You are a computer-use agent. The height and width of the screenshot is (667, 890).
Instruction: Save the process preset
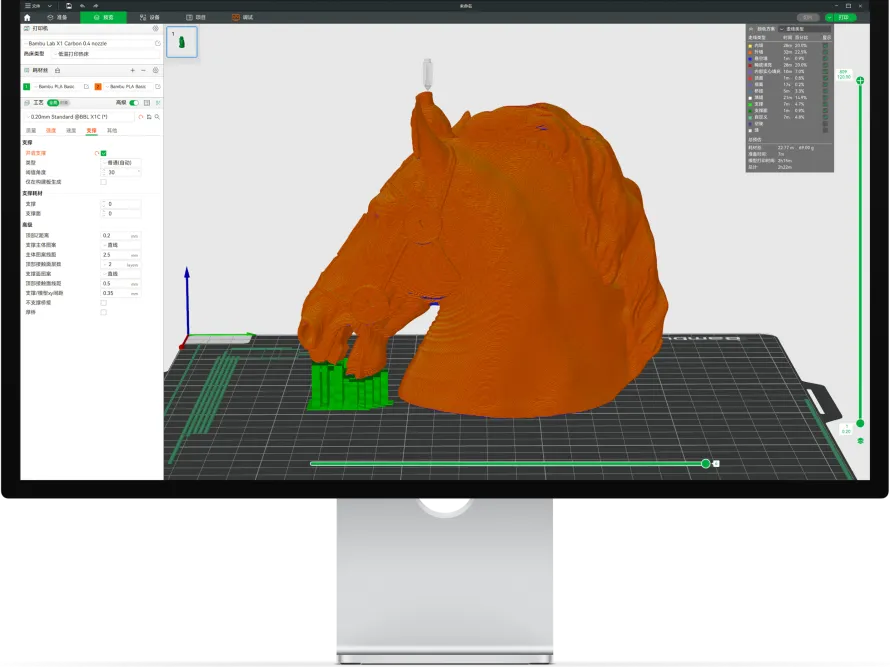coord(149,117)
